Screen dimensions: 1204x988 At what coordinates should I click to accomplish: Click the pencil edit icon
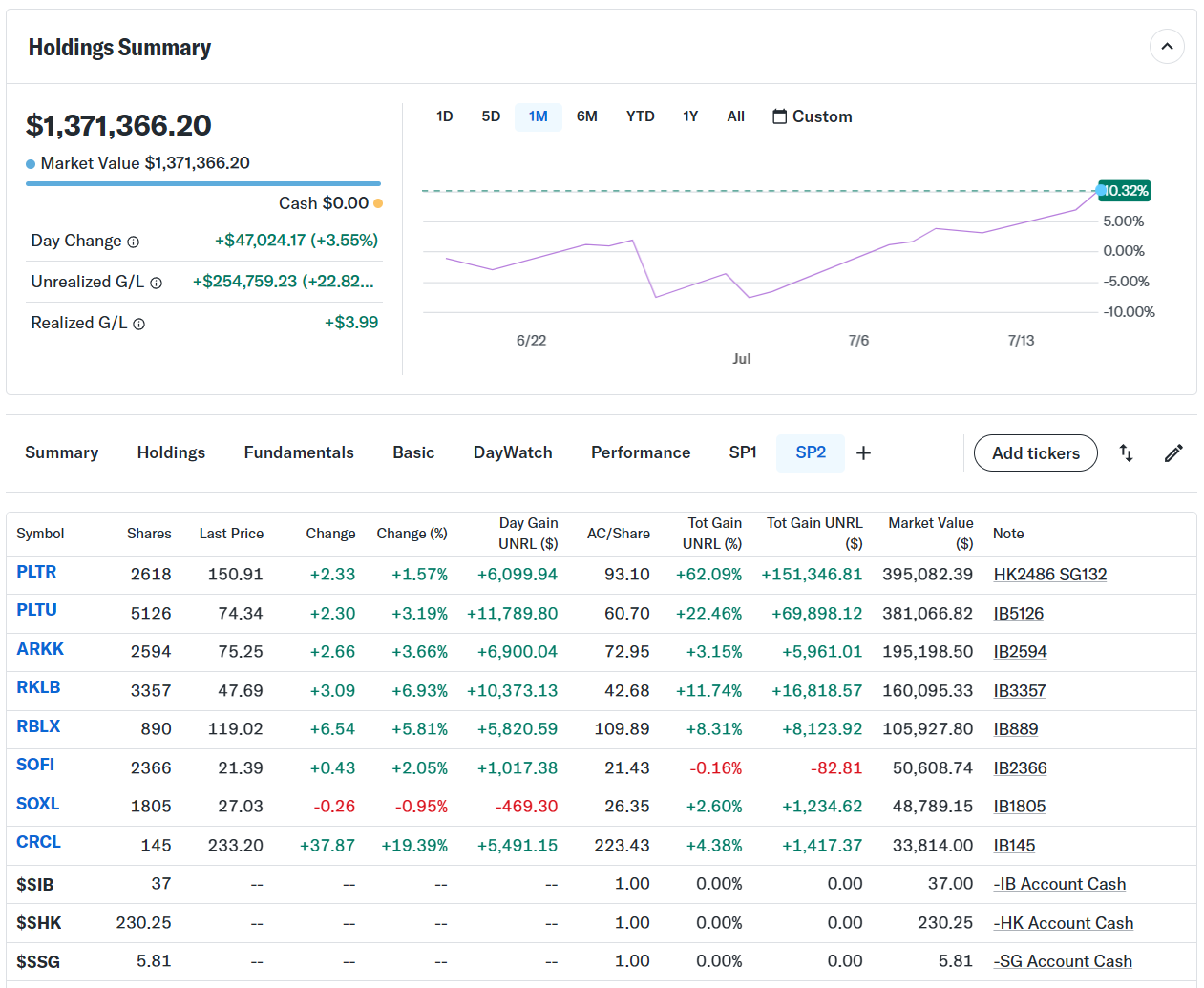tap(1173, 453)
